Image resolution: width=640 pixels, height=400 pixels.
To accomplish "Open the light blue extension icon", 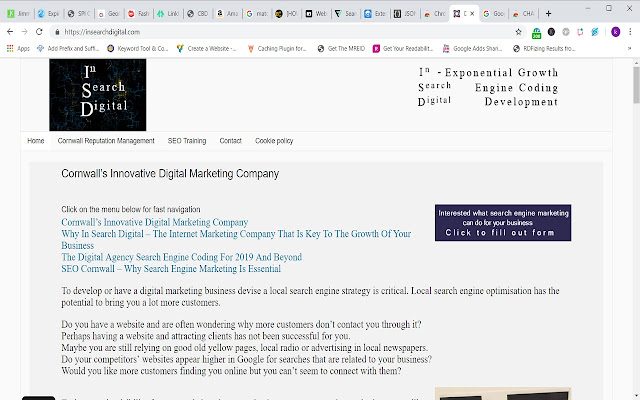I will tap(595, 32).
